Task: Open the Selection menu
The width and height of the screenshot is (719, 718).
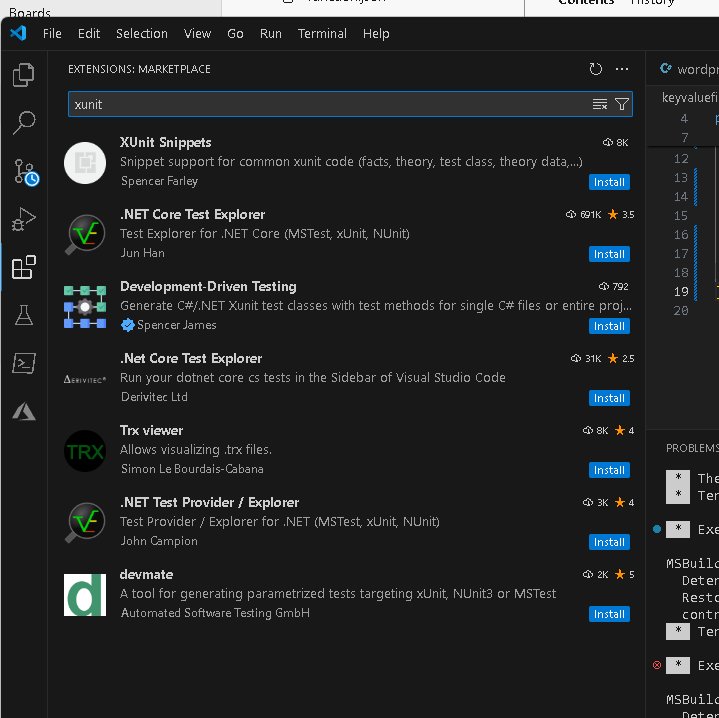Action: click(x=142, y=33)
